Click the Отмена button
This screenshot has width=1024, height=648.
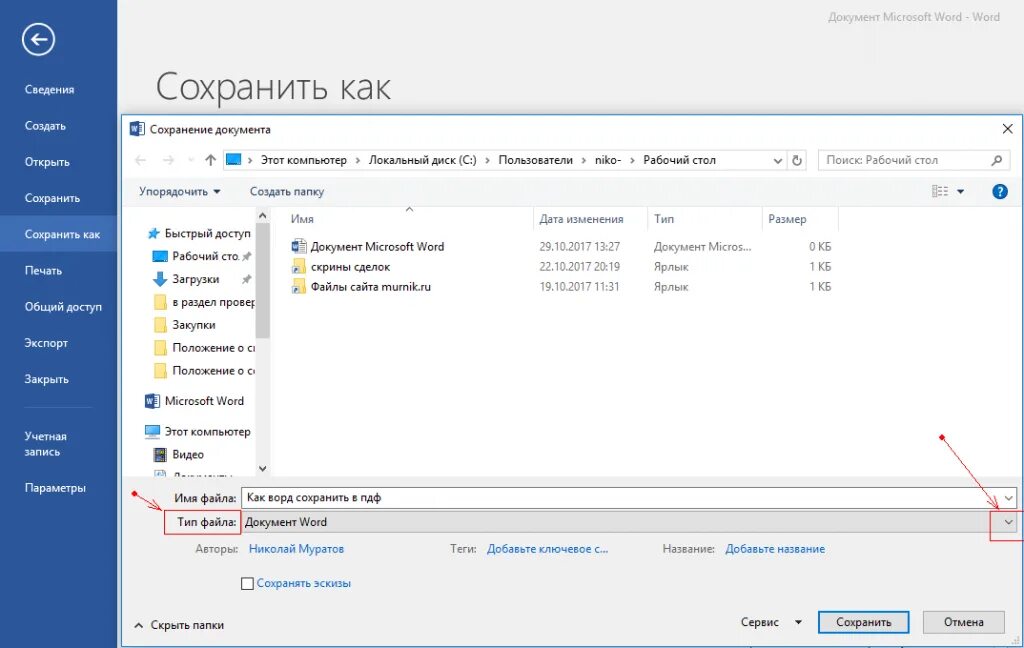point(963,623)
